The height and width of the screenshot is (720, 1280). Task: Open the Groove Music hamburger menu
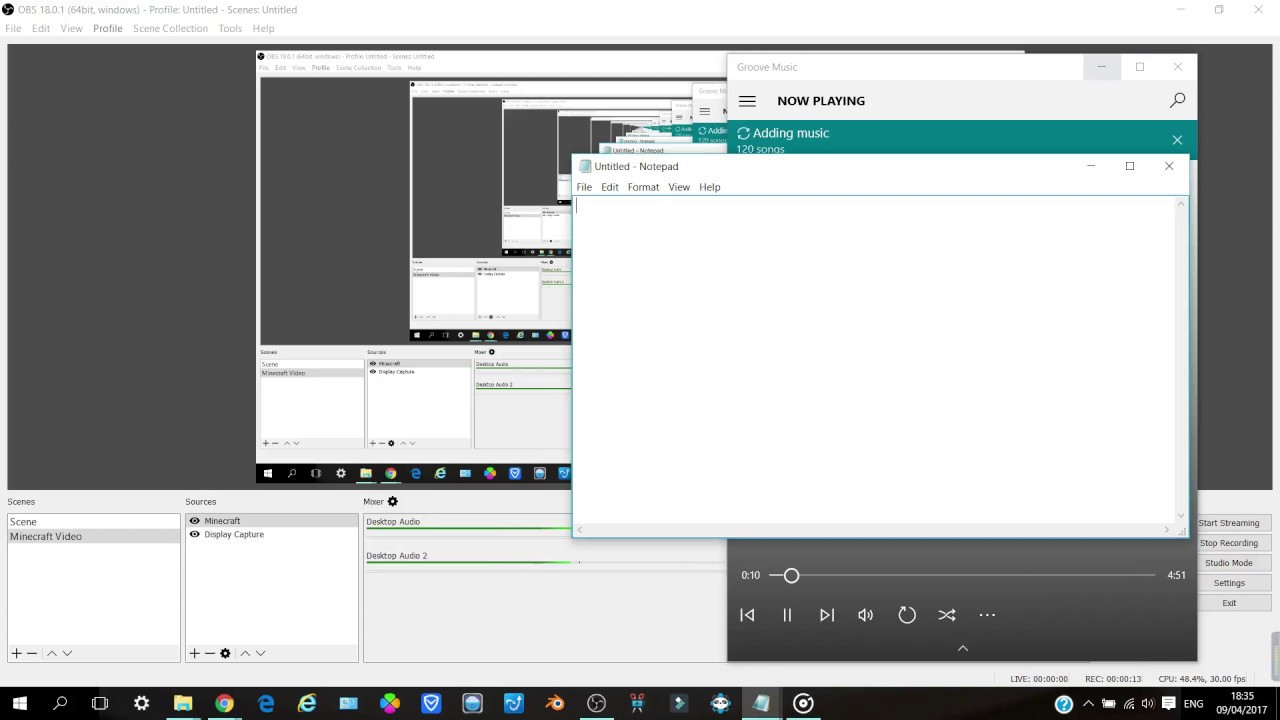pyautogui.click(x=747, y=101)
